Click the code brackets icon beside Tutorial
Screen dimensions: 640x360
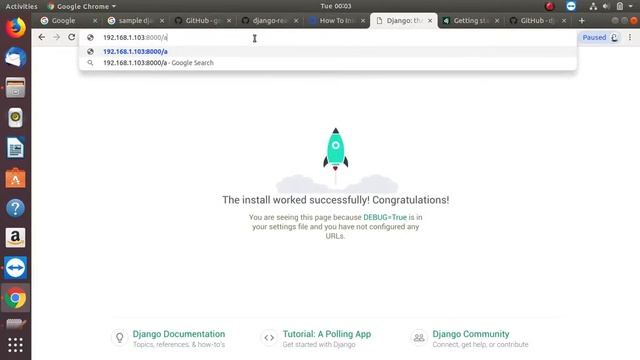pyautogui.click(x=269, y=338)
